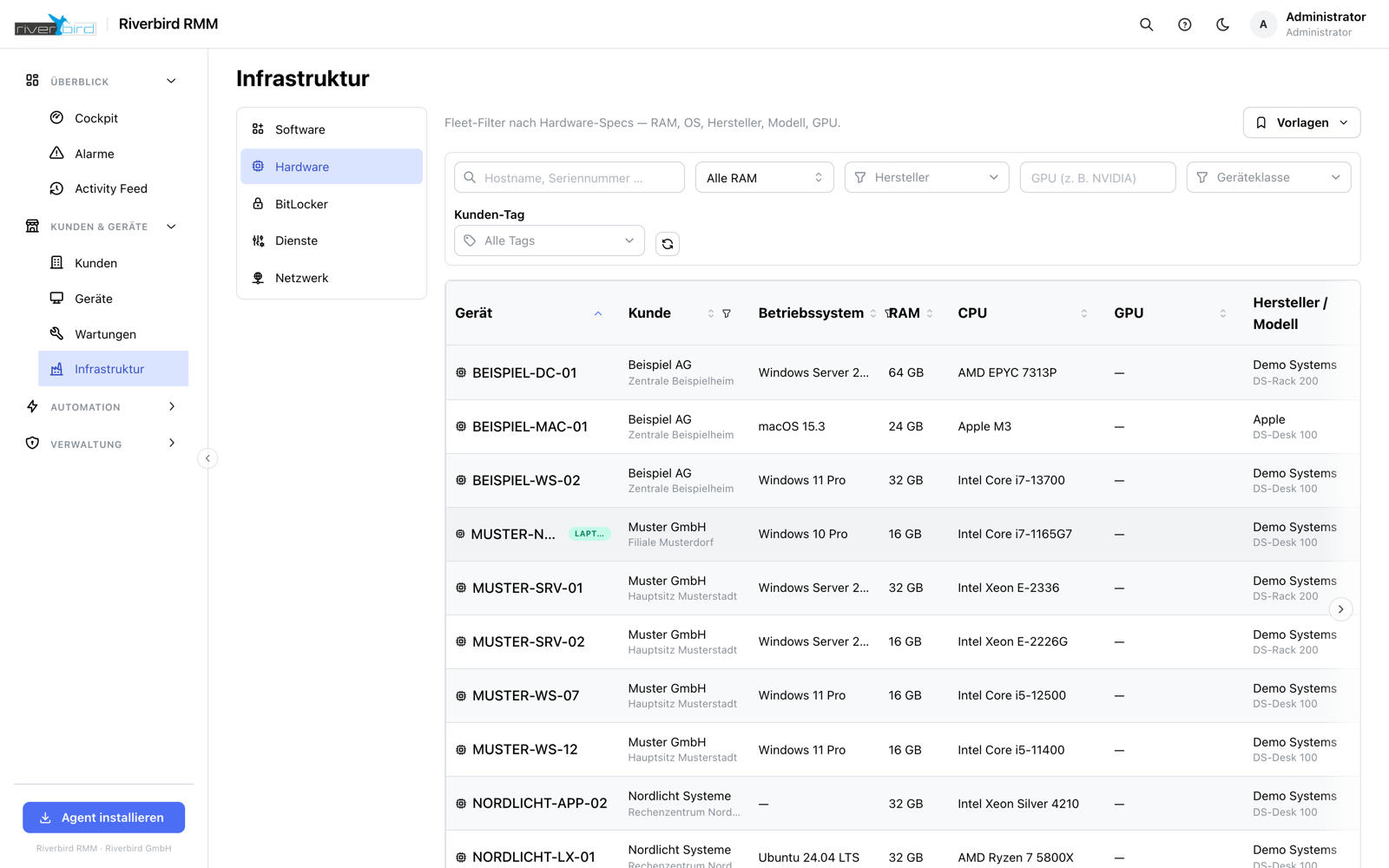The height and width of the screenshot is (868, 1389).
Task: Open the Geräteklasse filter dropdown
Action: click(1268, 177)
